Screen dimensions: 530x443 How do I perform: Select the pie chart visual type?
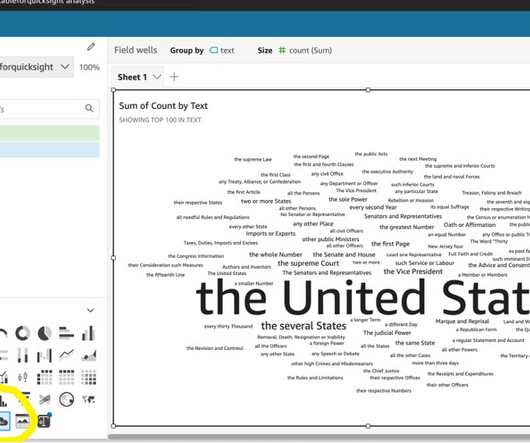(45, 333)
